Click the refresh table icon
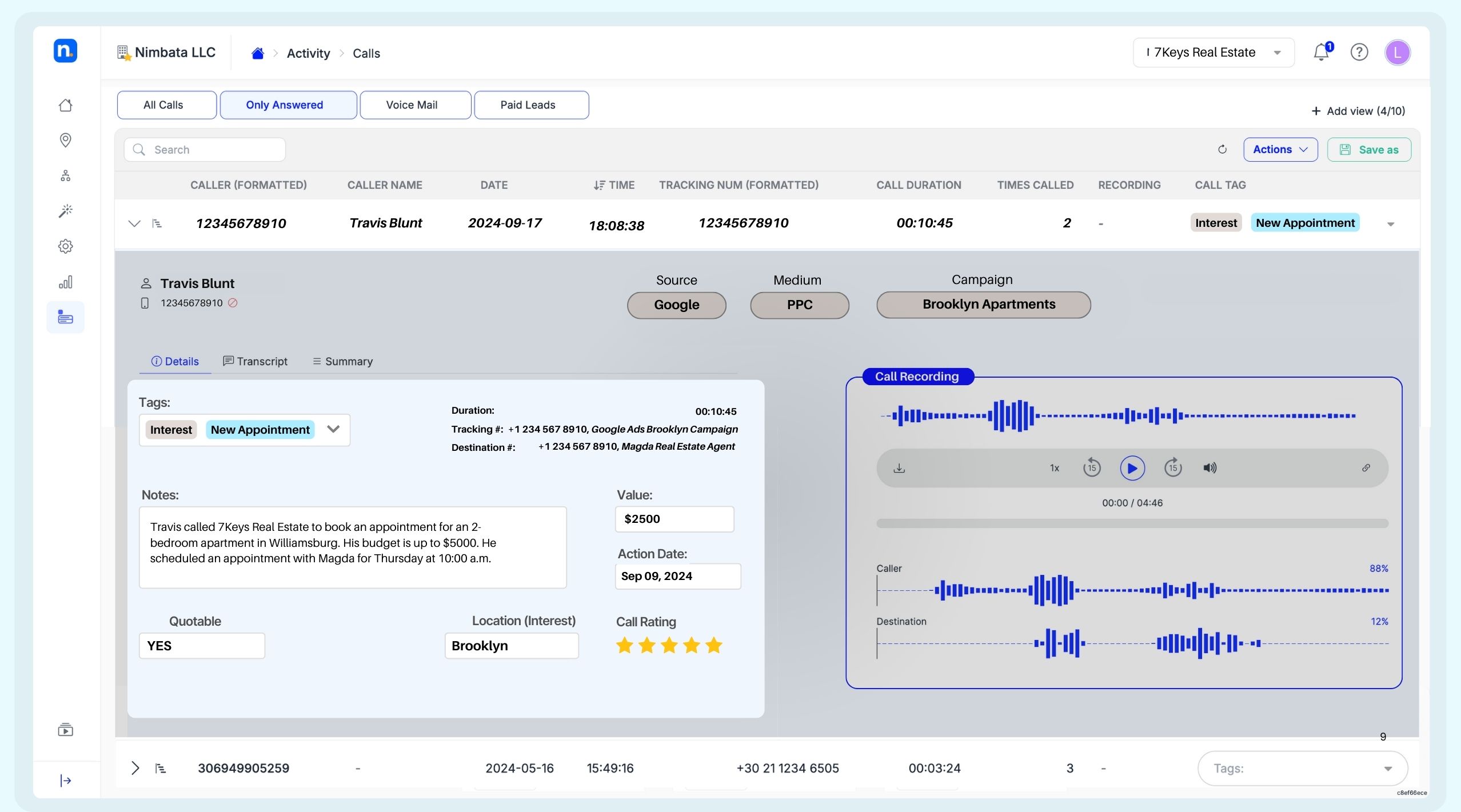Viewport: 1461px width, 812px height. click(1222, 150)
